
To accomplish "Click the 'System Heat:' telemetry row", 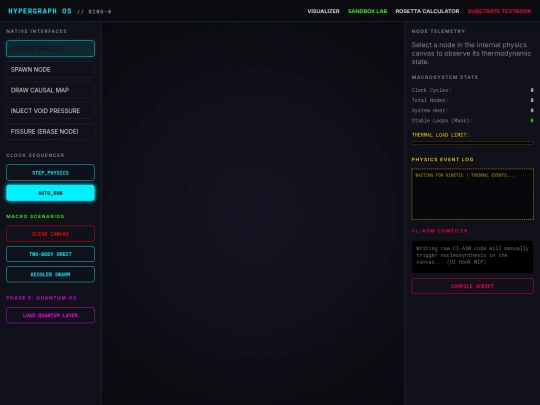I will click(x=472, y=111).
